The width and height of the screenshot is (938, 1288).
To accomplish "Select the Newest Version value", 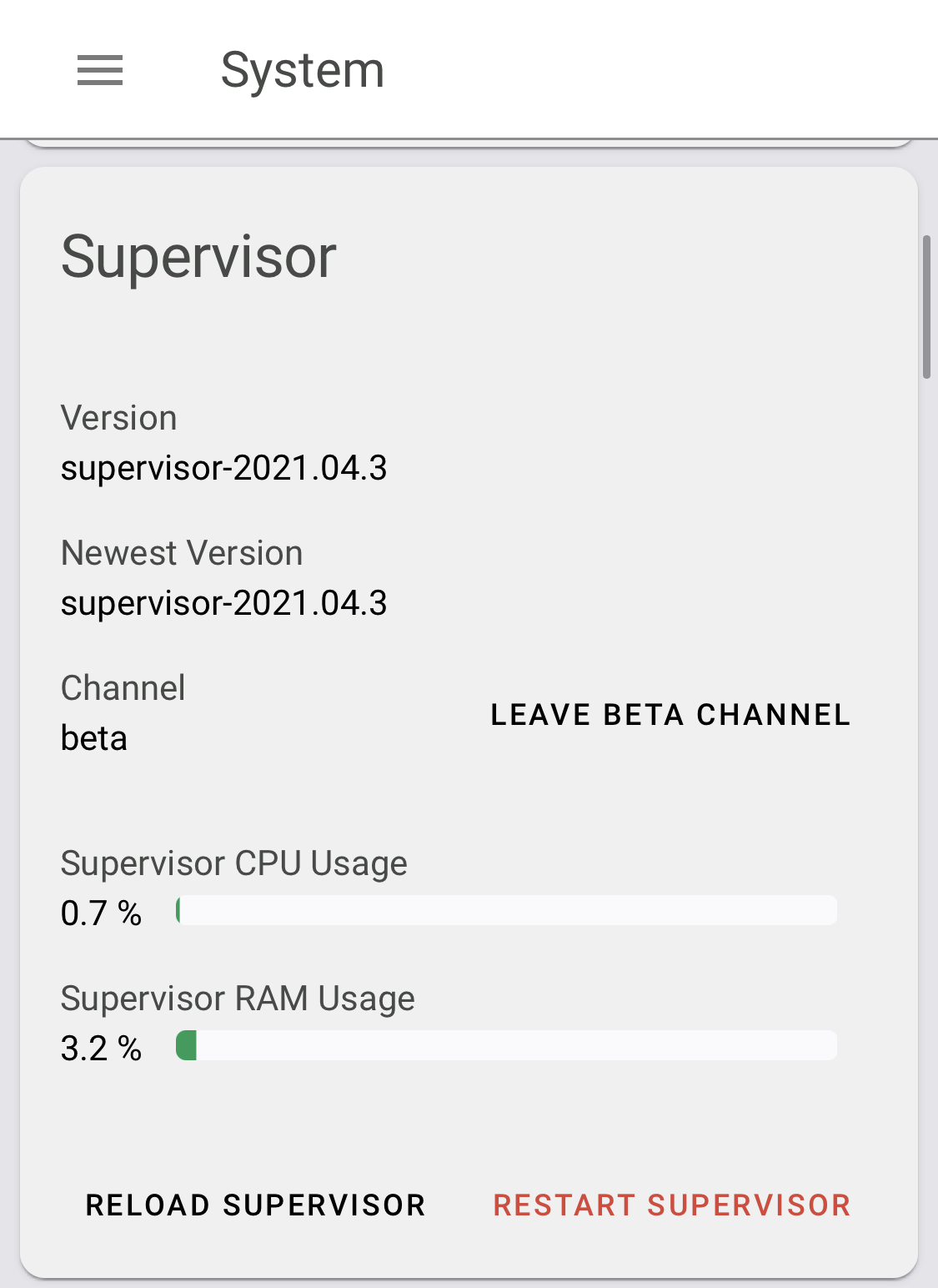I will click(223, 602).
